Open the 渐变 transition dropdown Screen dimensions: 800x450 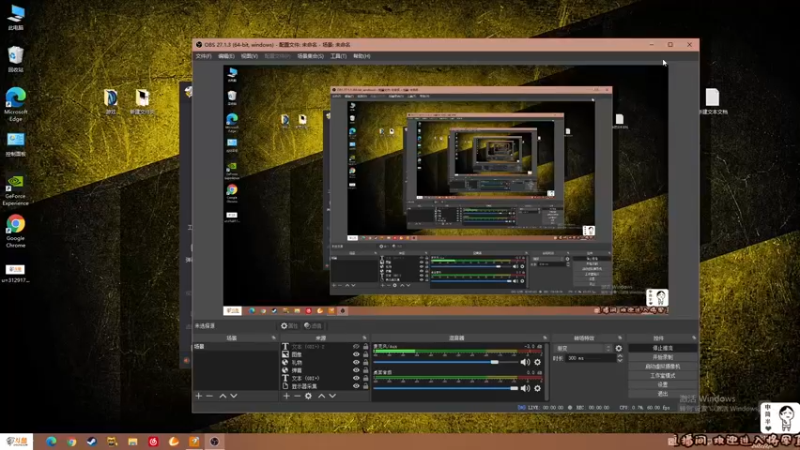click(583, 348)
